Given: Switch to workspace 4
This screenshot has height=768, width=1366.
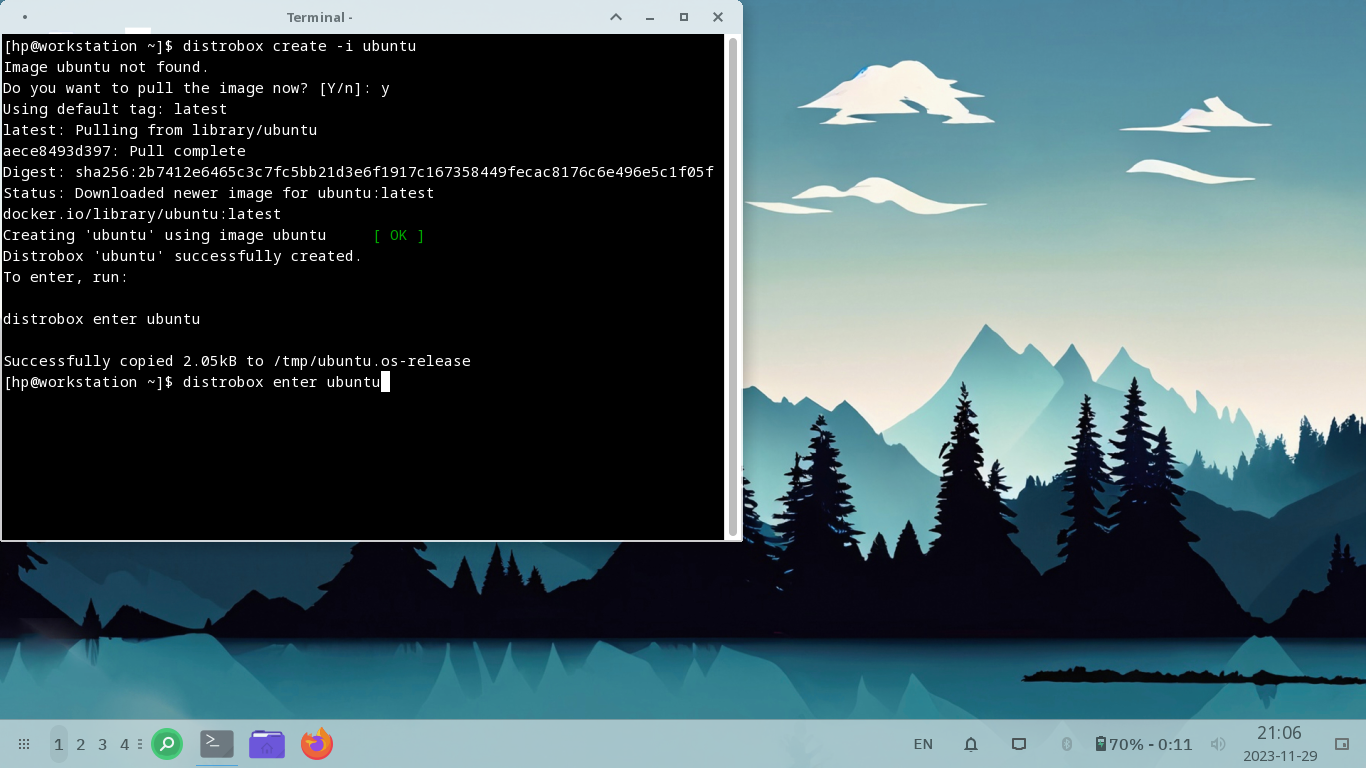Looking at the screenshot, I should point(124,744).
